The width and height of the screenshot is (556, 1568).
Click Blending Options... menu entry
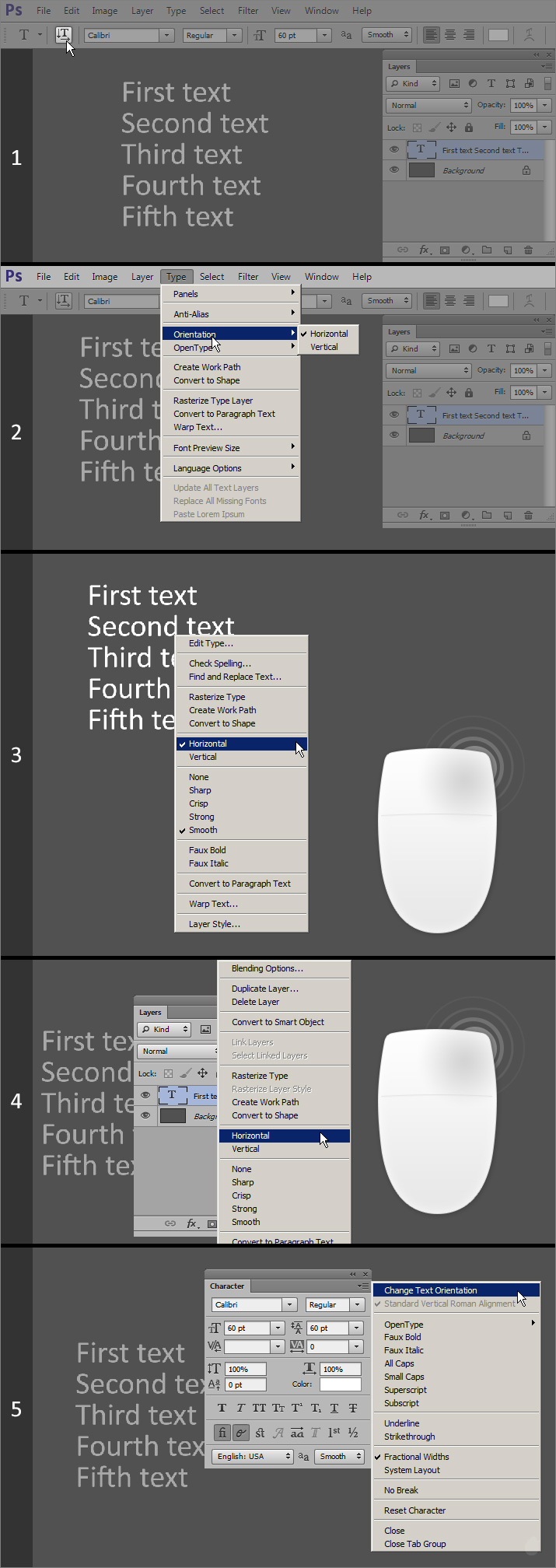[x=267, y=968]
